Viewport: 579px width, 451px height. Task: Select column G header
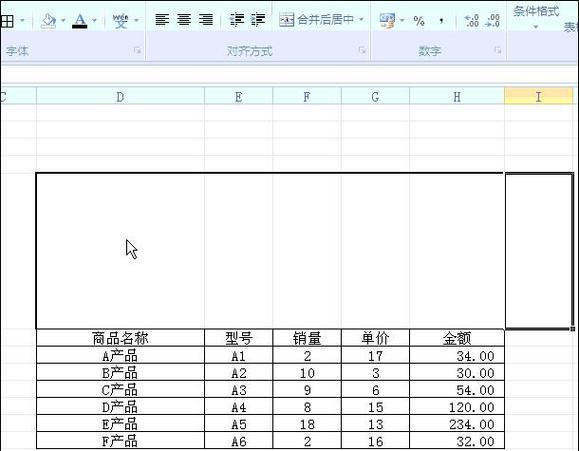[x=375, y=97]
